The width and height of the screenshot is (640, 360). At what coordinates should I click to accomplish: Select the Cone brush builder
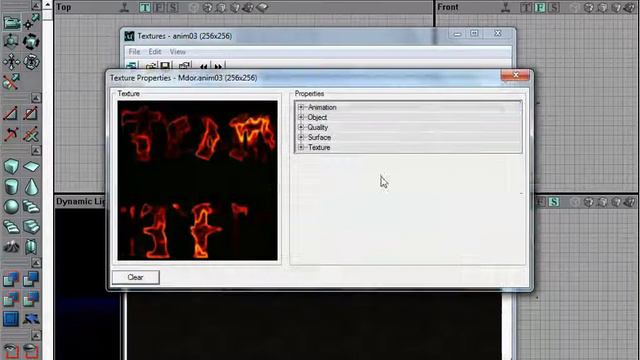coord(31,187)
